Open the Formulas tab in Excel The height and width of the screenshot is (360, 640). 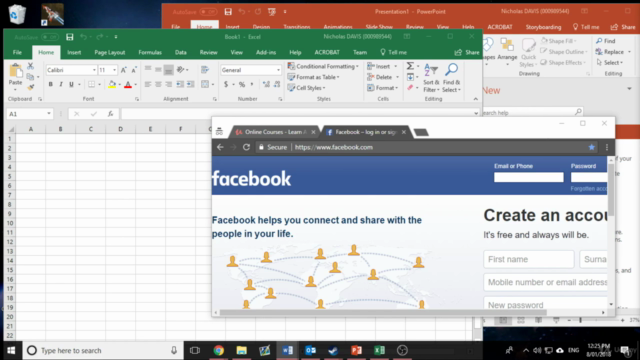(150, 52)
